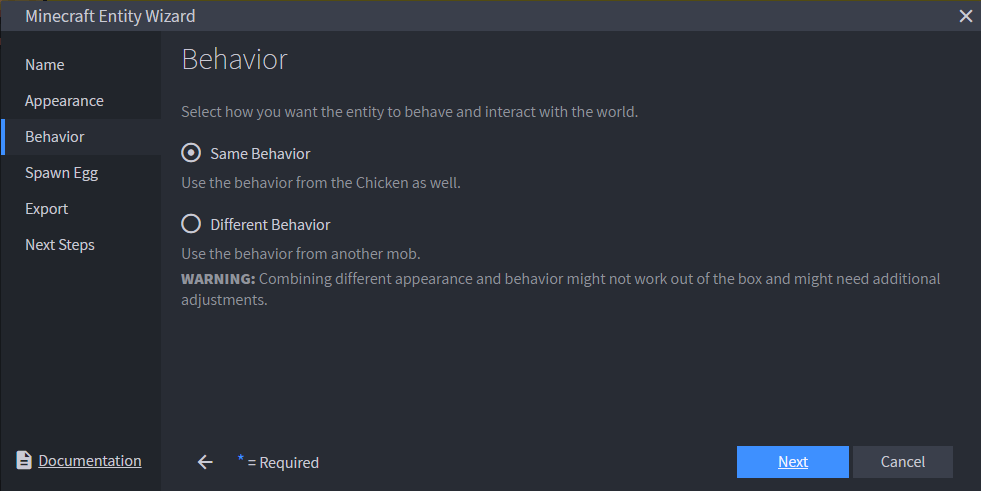
Task: Select the Behavior step in sidebar
Action: point(81,137)
